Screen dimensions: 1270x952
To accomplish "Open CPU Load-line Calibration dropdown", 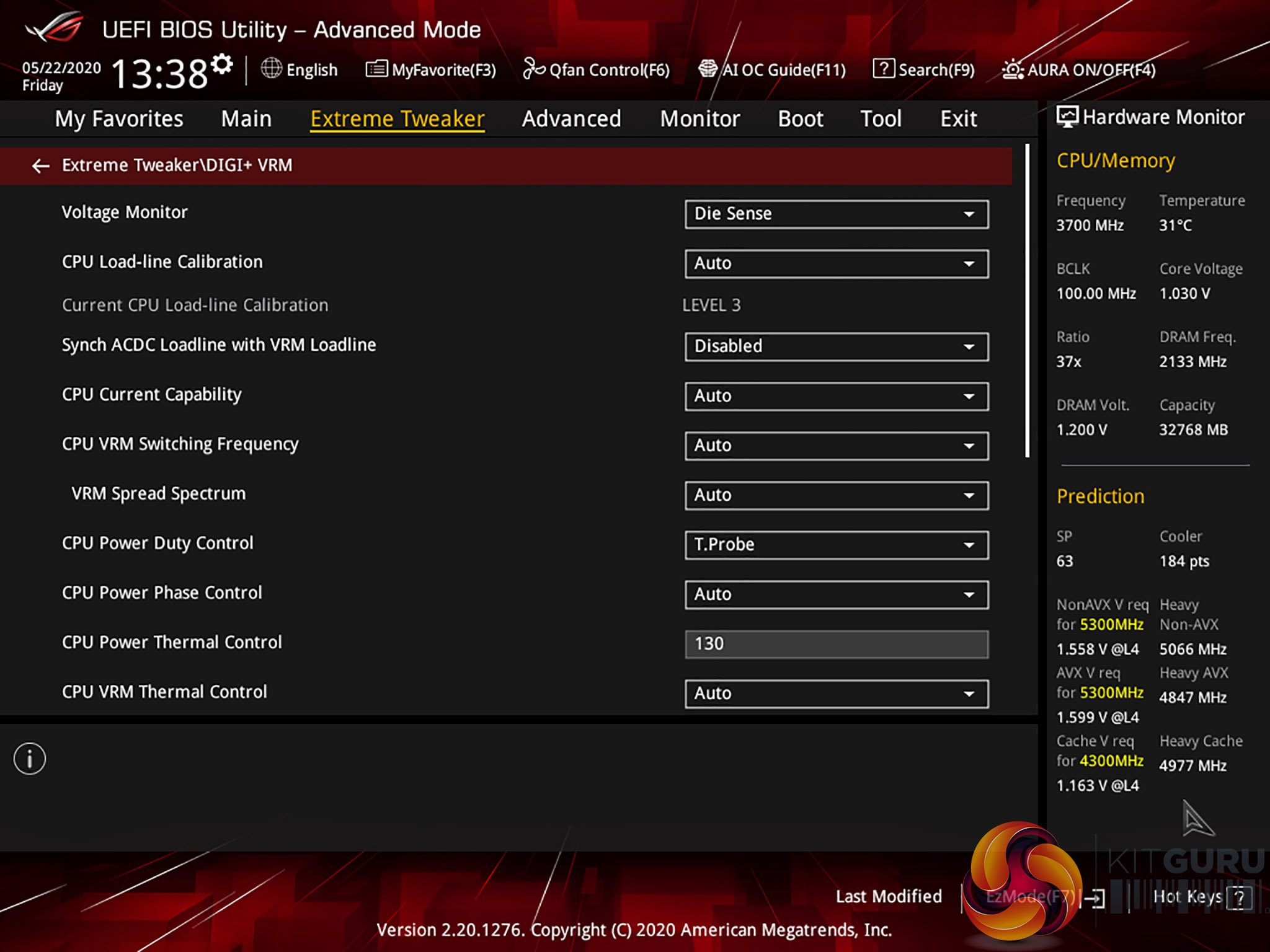I will pos(836,263).
